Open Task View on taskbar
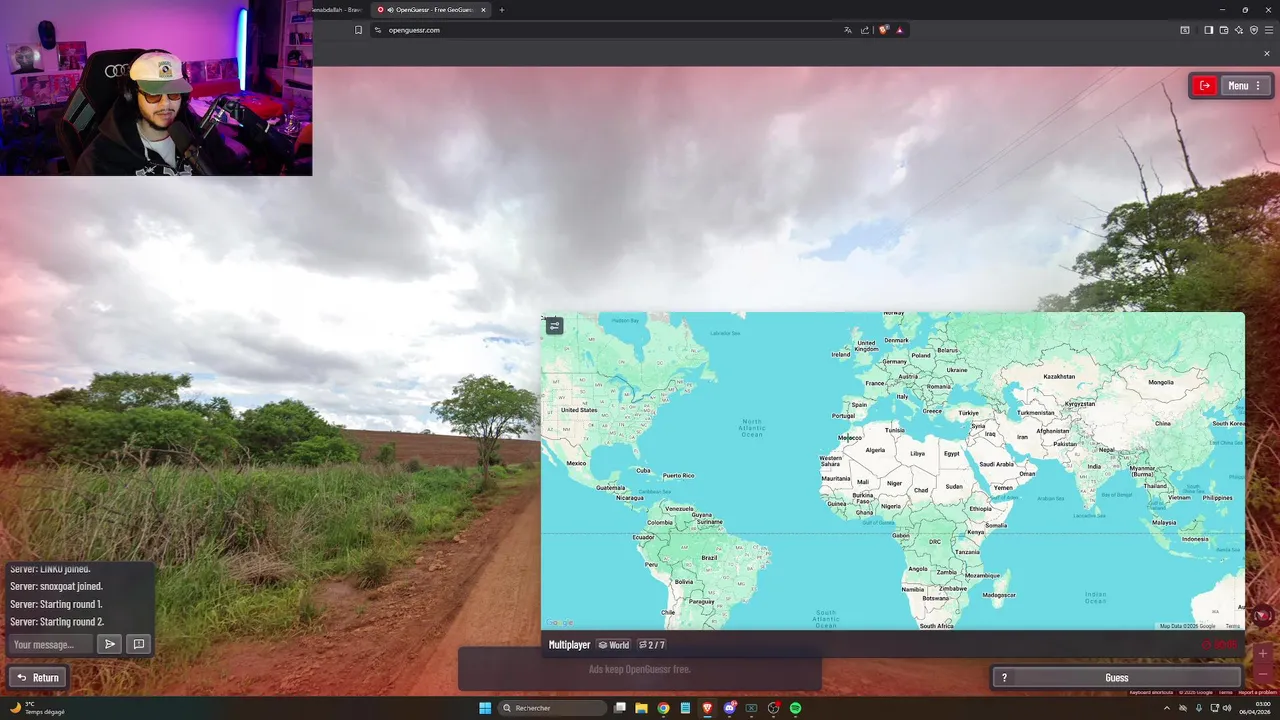Screen dimensions: 1280x720 coord(620,708)
